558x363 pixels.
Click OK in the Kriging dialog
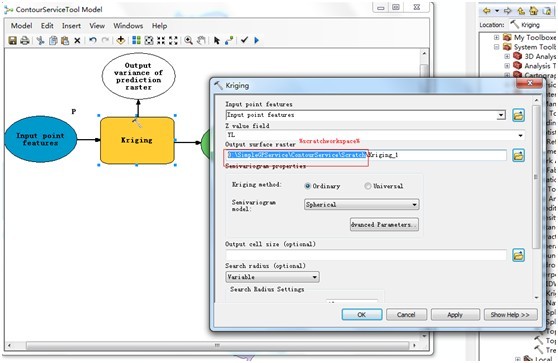pos(362,315)
